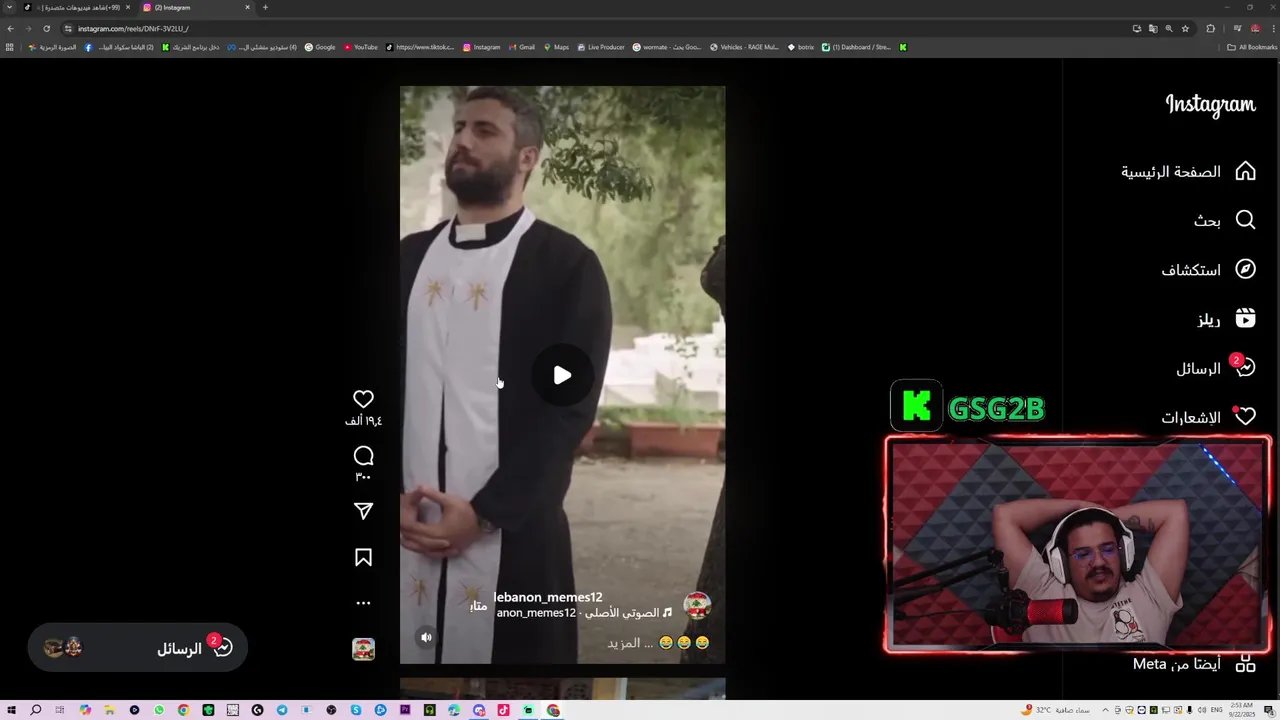
Task: View site information icon in address bar
Action: click(x=68, y=28)
